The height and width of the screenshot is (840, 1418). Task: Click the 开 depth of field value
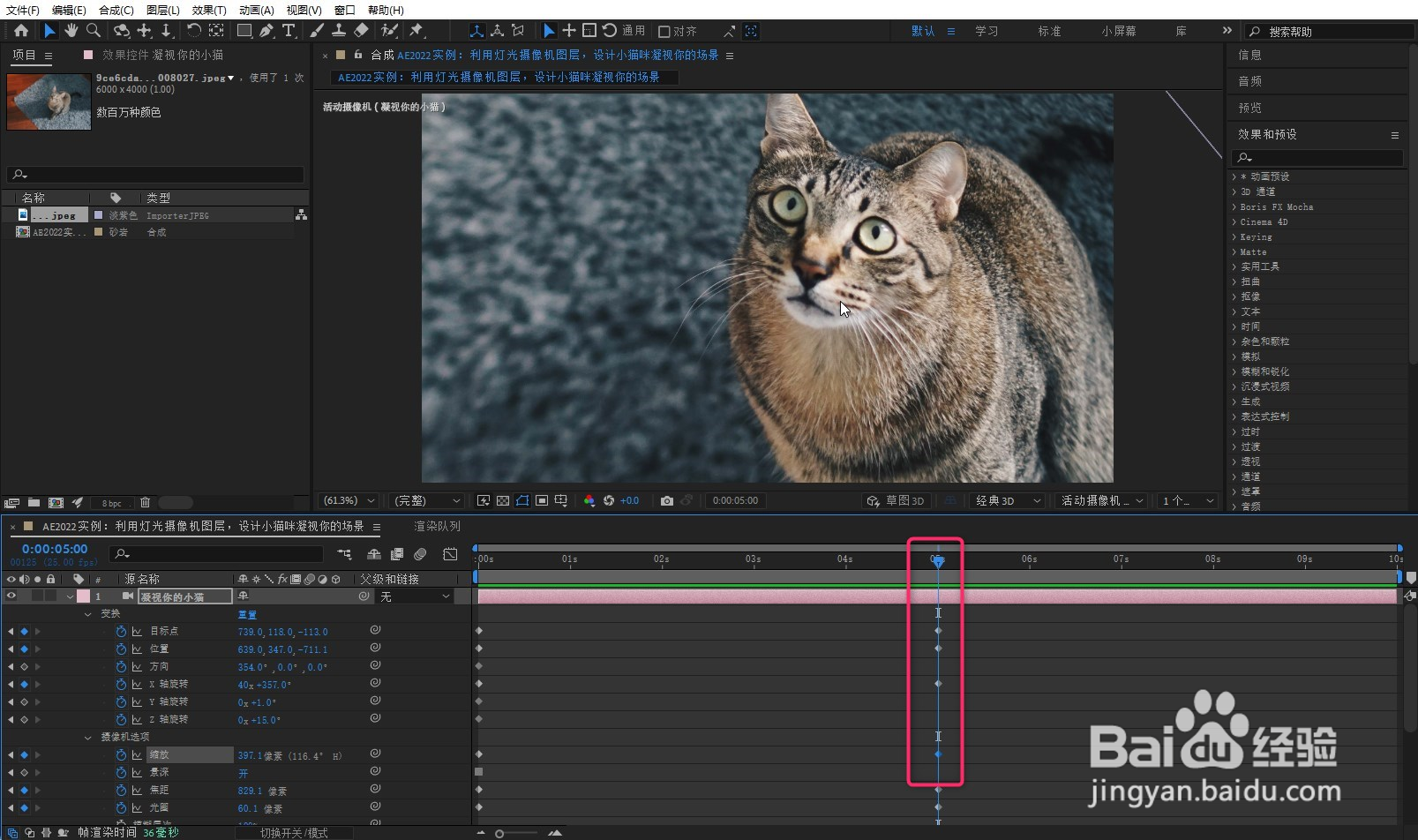[x=244, y=773]
